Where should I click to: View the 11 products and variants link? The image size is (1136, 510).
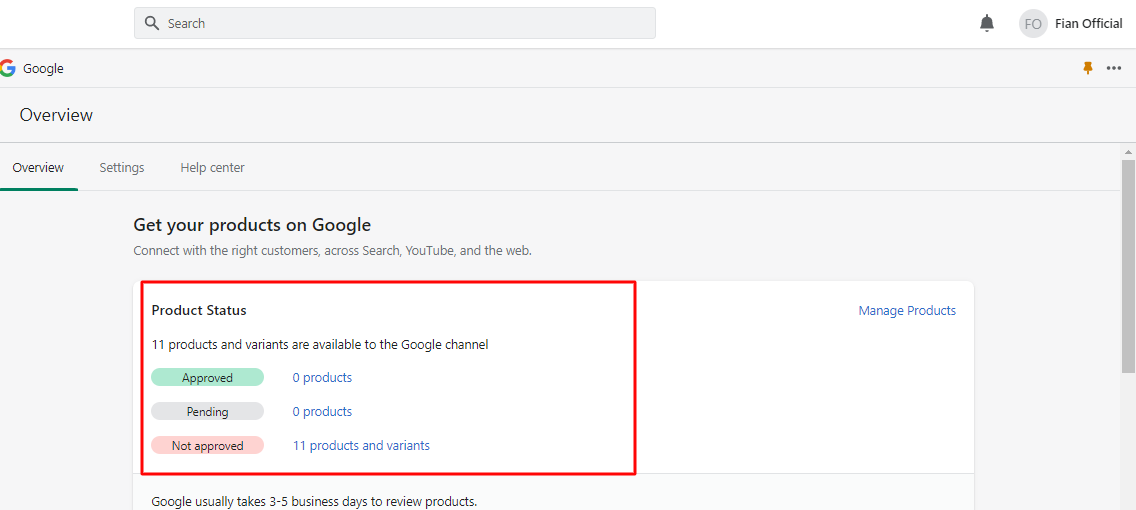361,446
